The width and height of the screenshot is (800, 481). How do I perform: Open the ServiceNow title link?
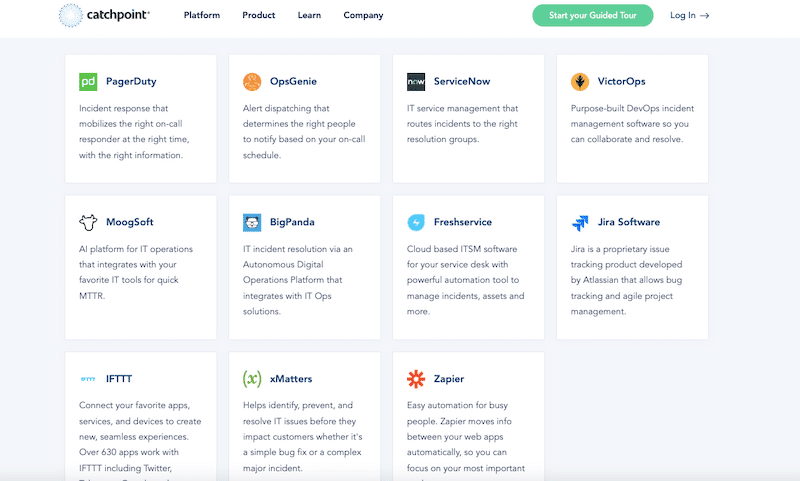[x=462, y=82]
